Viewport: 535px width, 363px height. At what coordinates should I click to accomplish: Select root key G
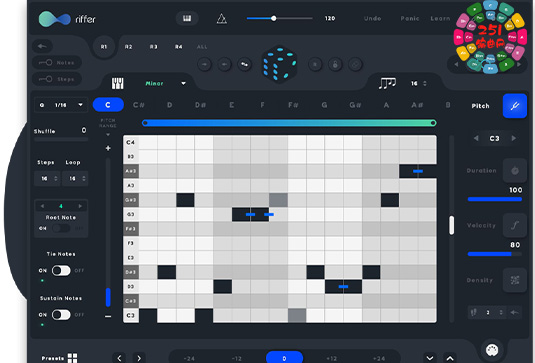(x=324, y=105)
